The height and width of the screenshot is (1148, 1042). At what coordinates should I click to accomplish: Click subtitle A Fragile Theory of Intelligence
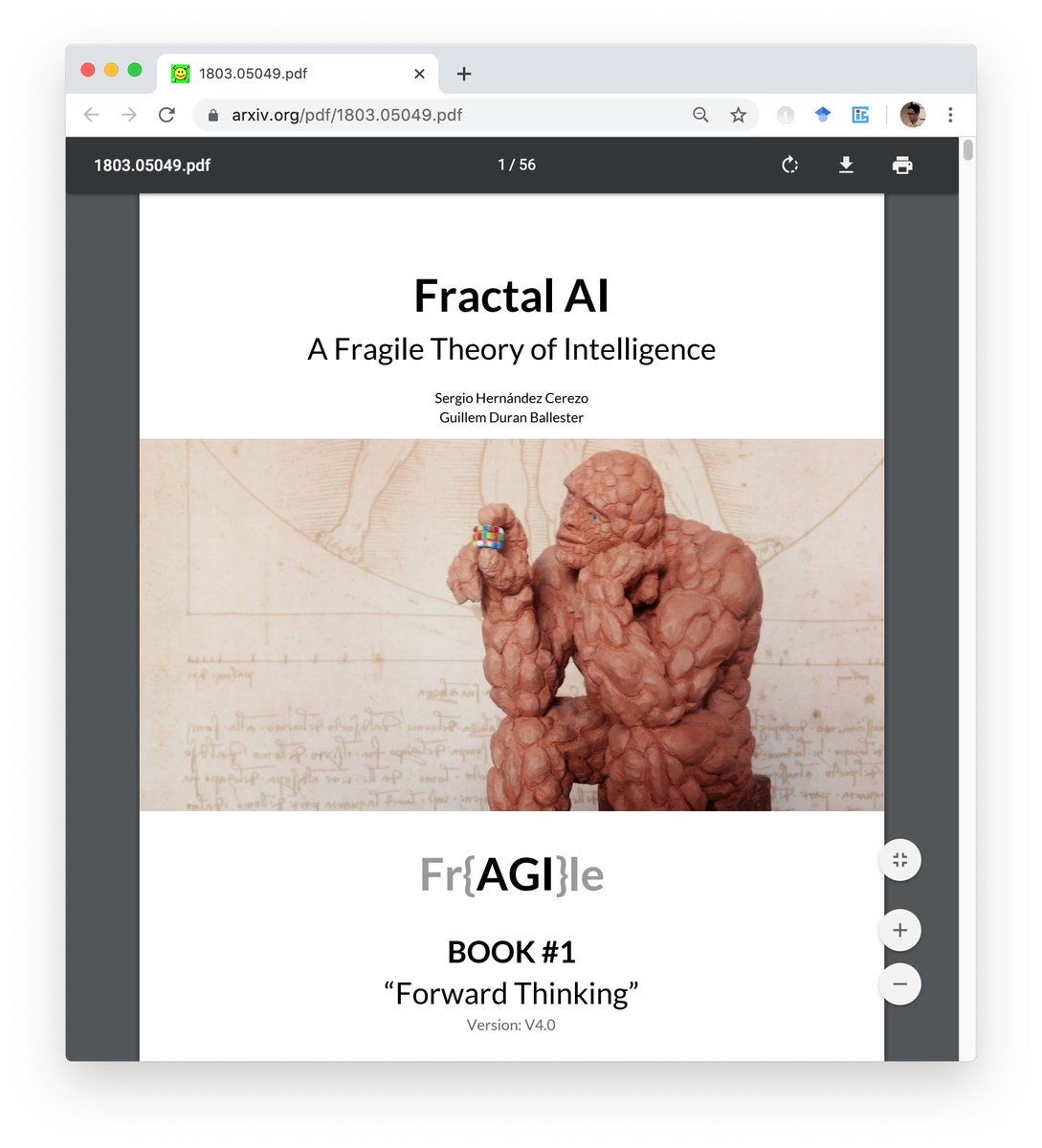[511, 349]
